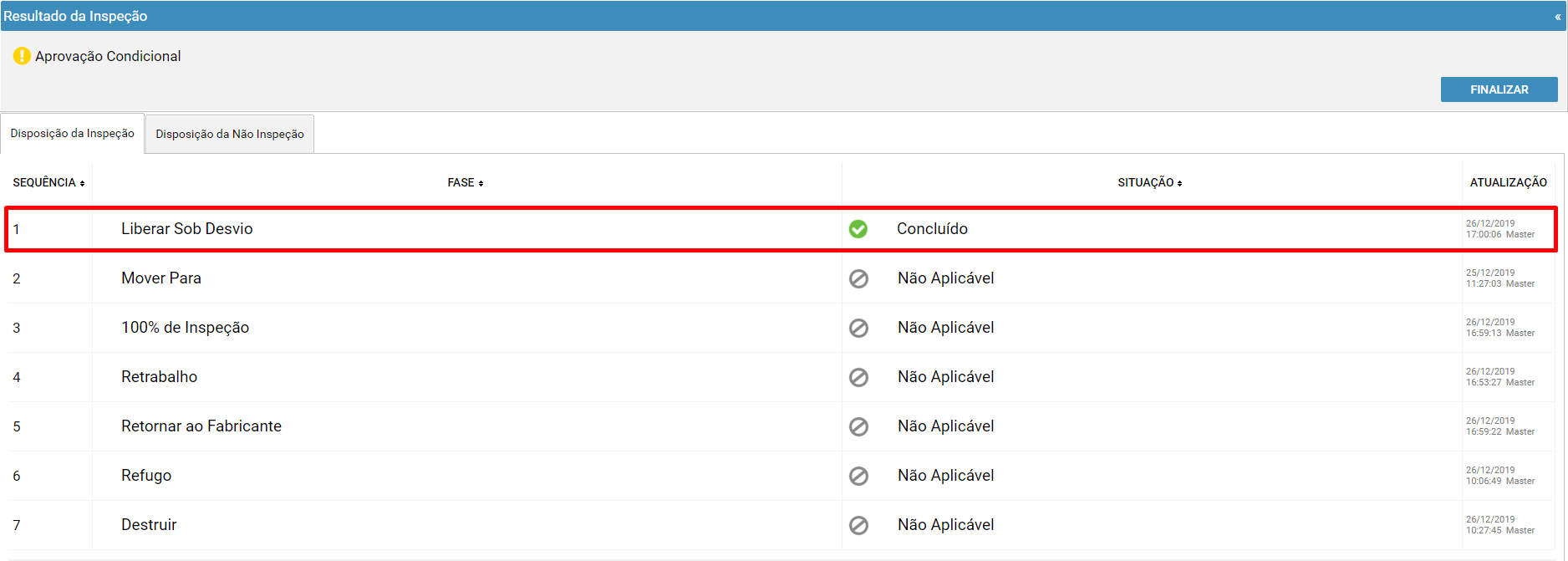Click the Concluído status text
This screenshot has width=1568, height=561.
(932, 229)
